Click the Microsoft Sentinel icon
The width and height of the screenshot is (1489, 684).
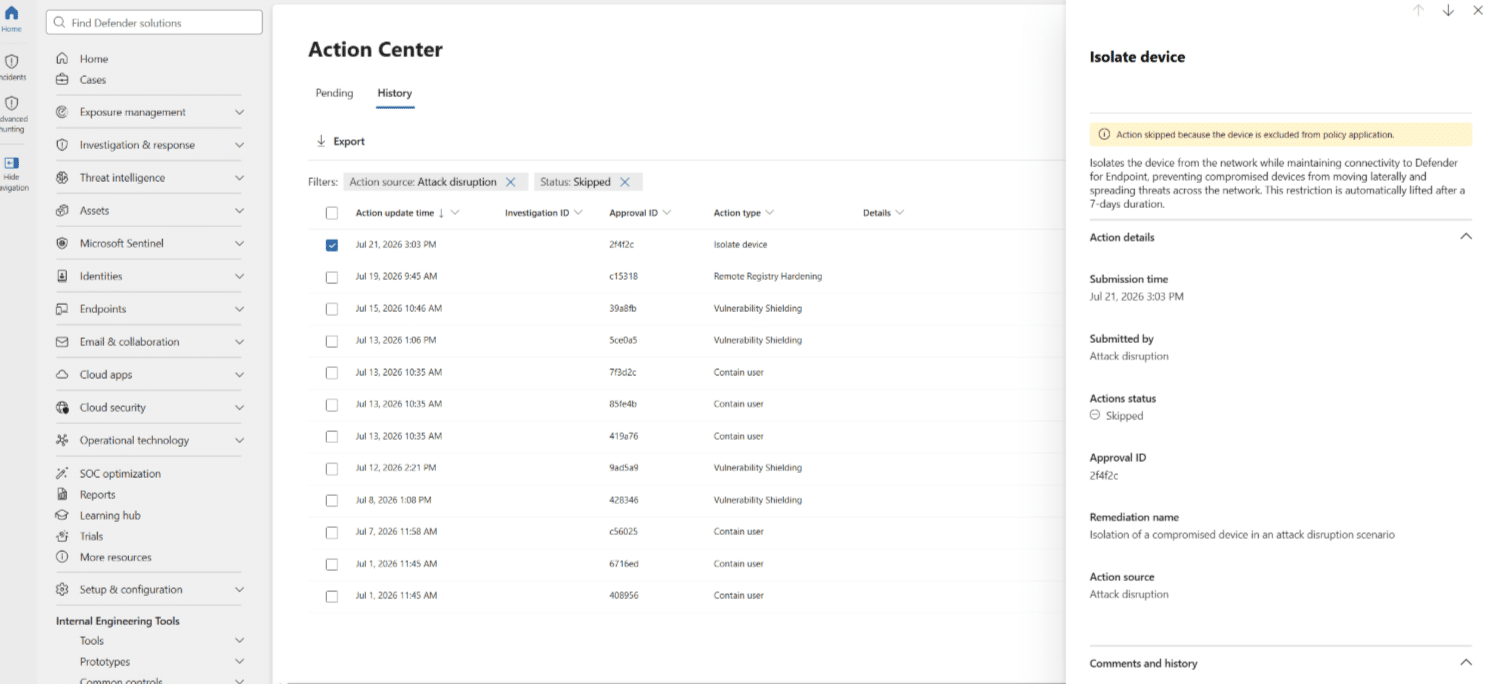tap(62, 243)
